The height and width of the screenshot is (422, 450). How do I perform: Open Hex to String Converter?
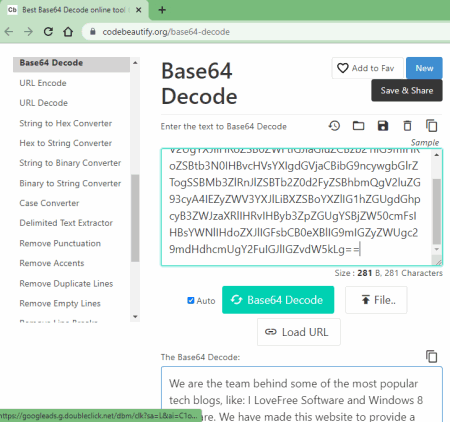click(66, 143)
